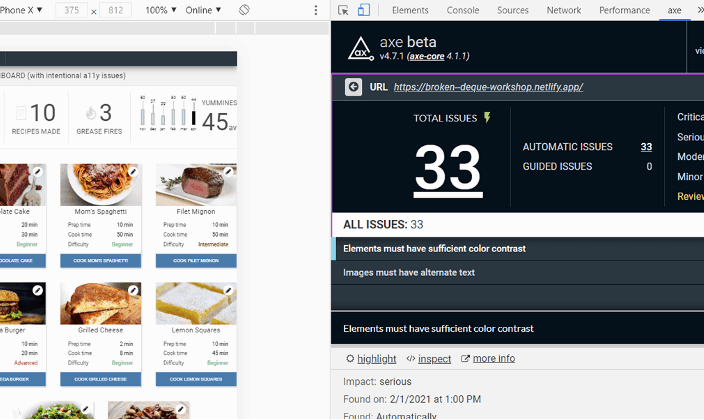
Task: Click the edit pencil on Mom's Spaghetti
Action: pos(133,172)
